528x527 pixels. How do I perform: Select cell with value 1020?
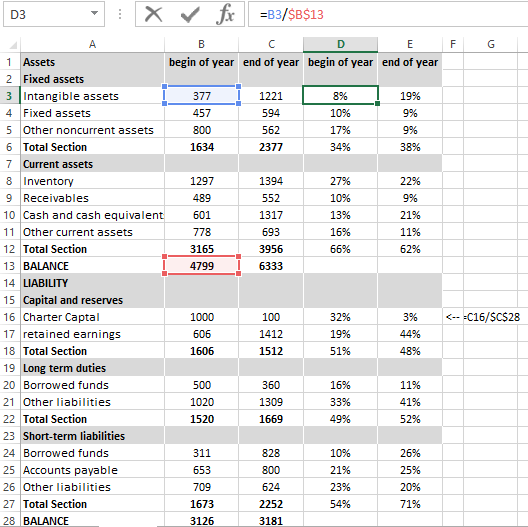point(201,402)
